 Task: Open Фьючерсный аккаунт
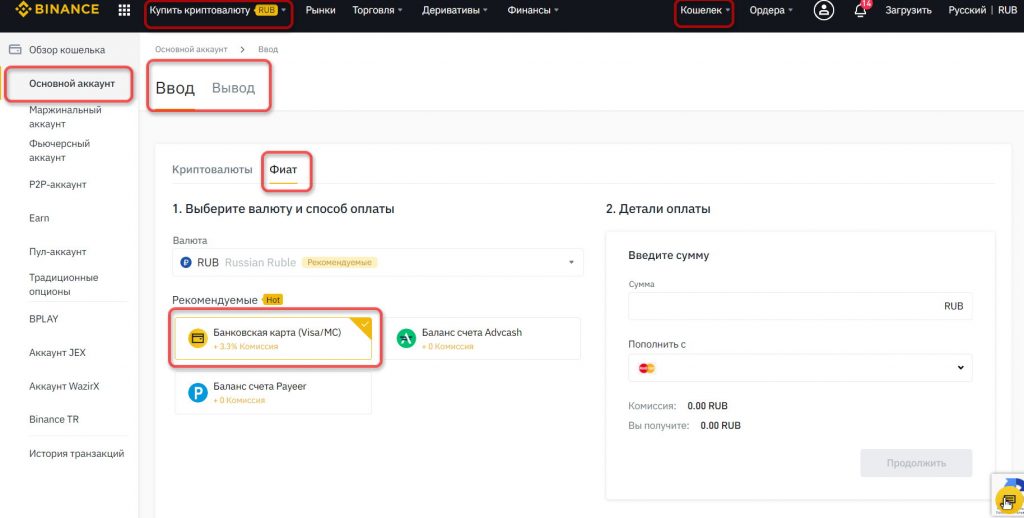pos(59,151)
